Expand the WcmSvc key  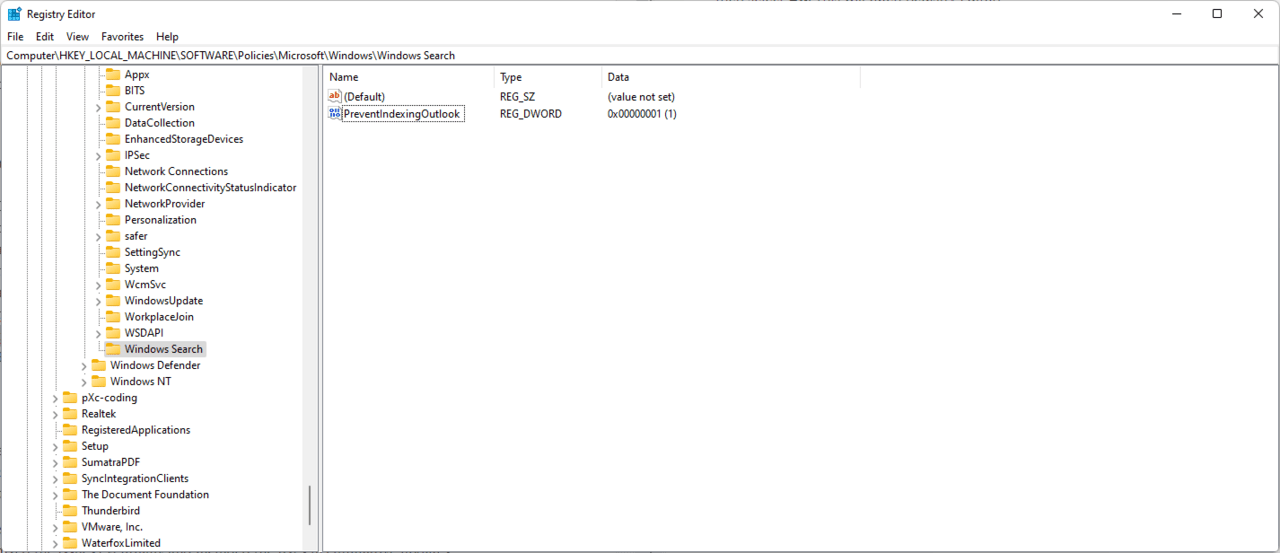pyautogui.click(x=98, y=284)
